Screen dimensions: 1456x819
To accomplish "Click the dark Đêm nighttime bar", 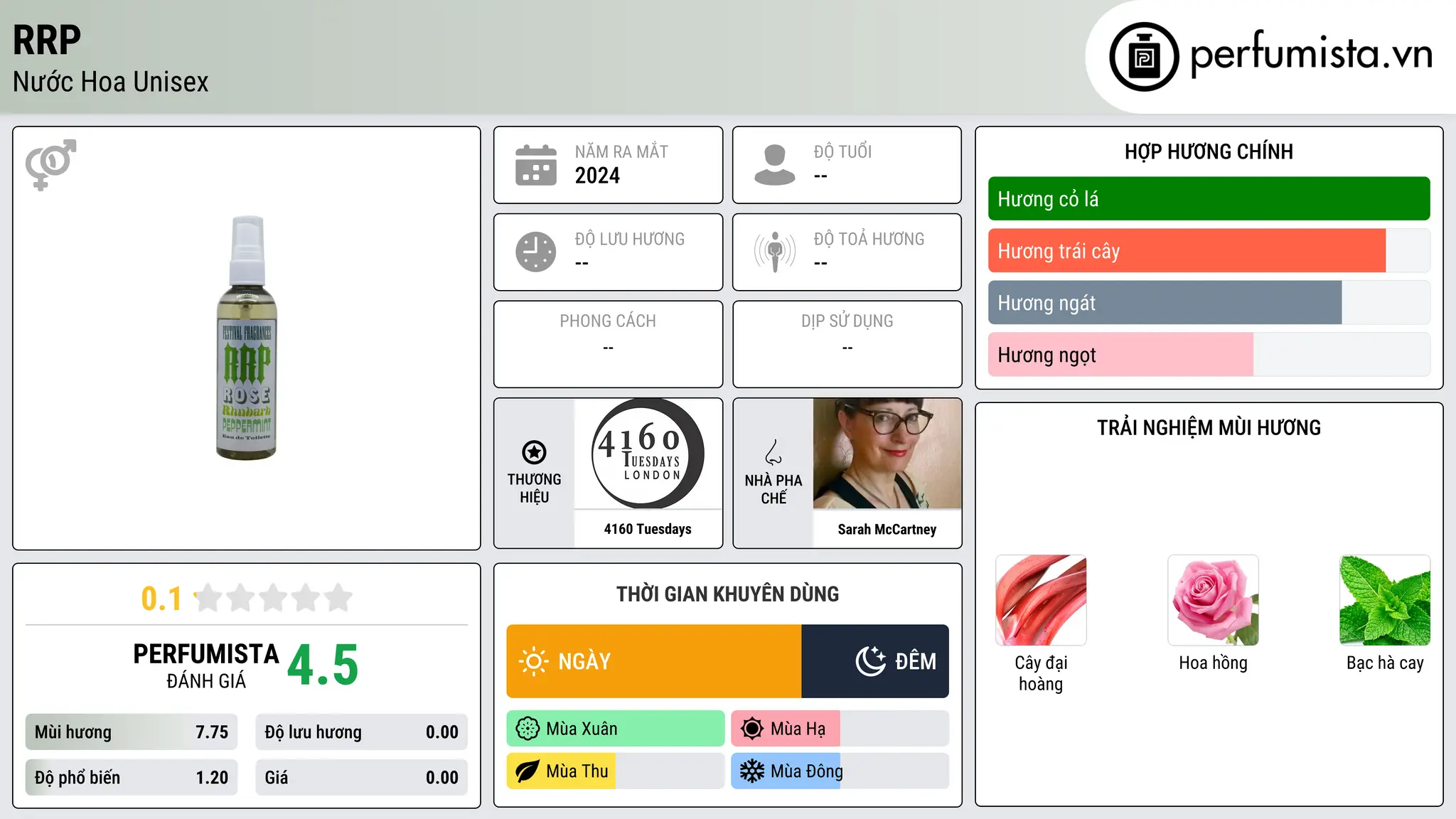I will coord(875,661).
